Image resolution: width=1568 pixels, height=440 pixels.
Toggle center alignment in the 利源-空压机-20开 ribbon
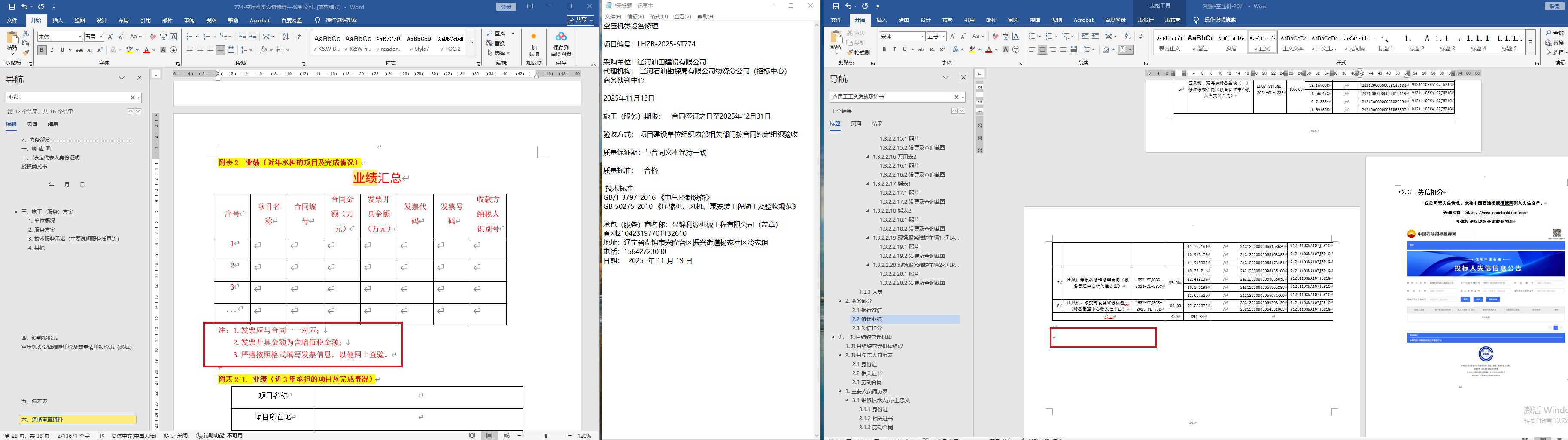click(1043, 50)
